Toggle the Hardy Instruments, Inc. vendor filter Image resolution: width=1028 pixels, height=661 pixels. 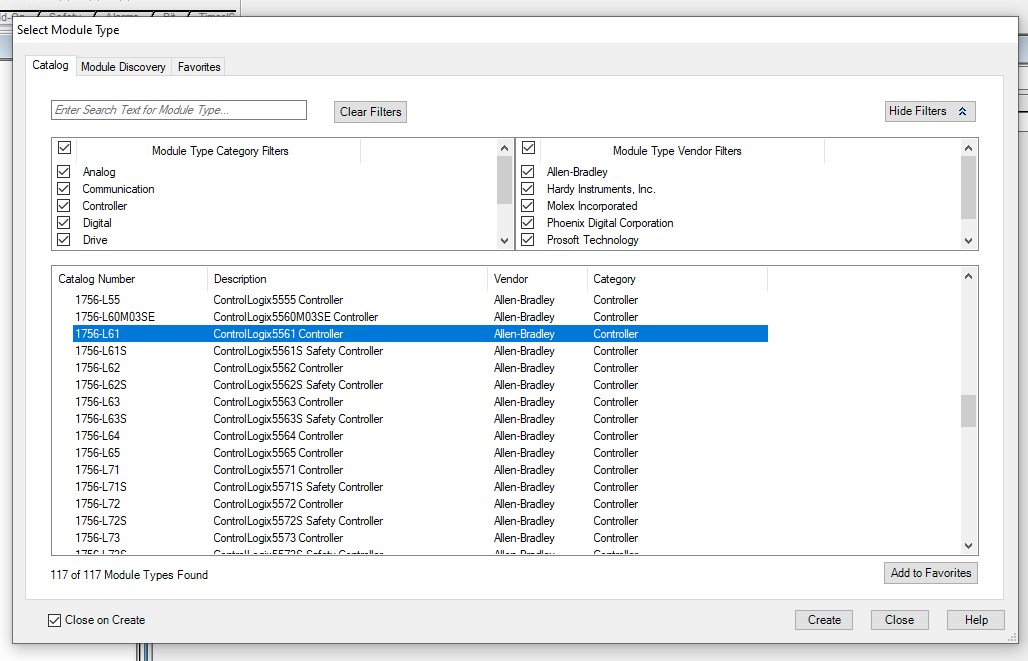coord(528,189)
